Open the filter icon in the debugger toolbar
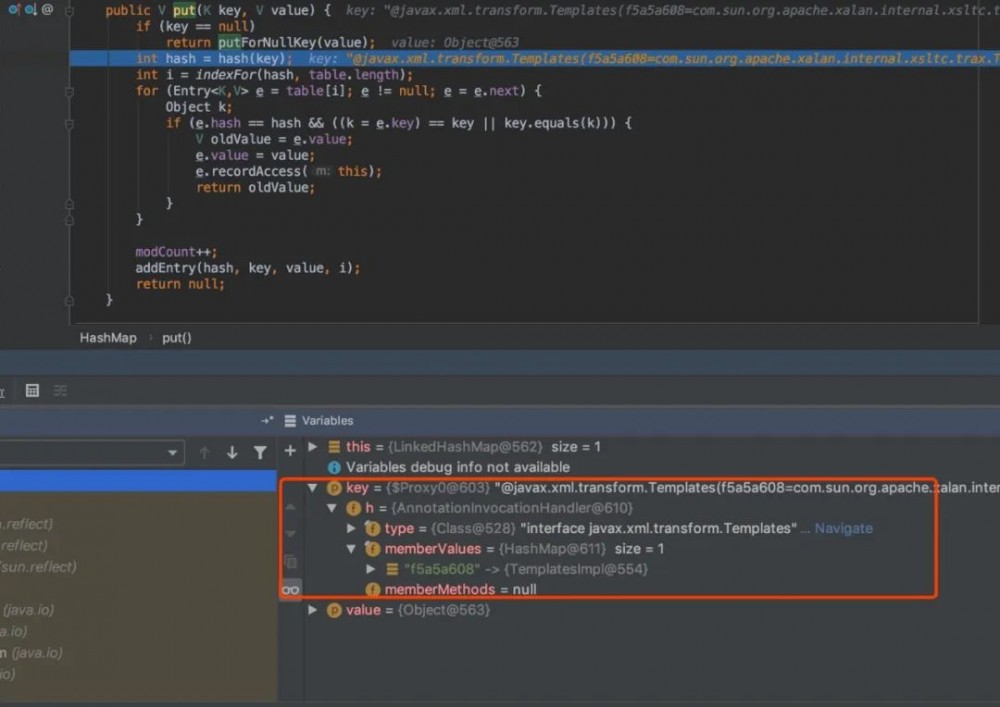This screenshot has height=707, width=1000. 262,452
